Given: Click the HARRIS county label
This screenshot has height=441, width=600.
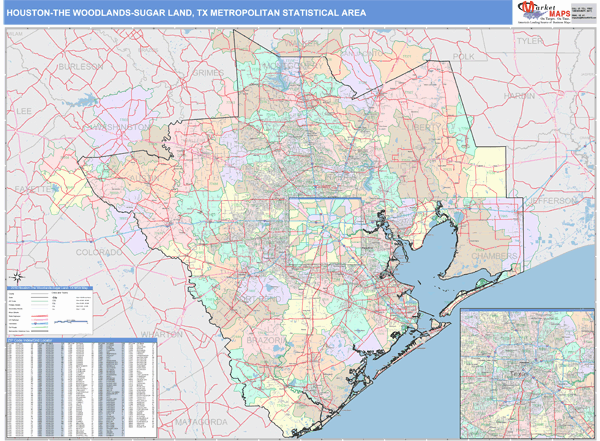Looking at the screenshot, I should pyautogui.click(x=341, y=178).
